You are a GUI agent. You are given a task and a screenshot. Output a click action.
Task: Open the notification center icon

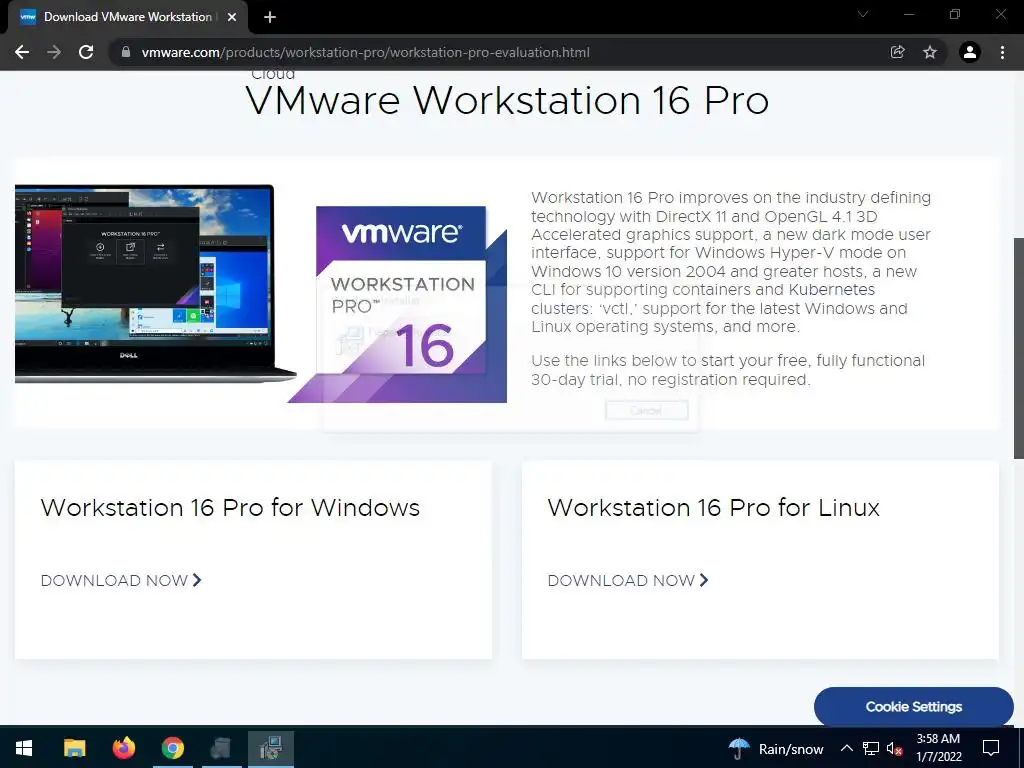pyautogui.click(x=991, y=748)
